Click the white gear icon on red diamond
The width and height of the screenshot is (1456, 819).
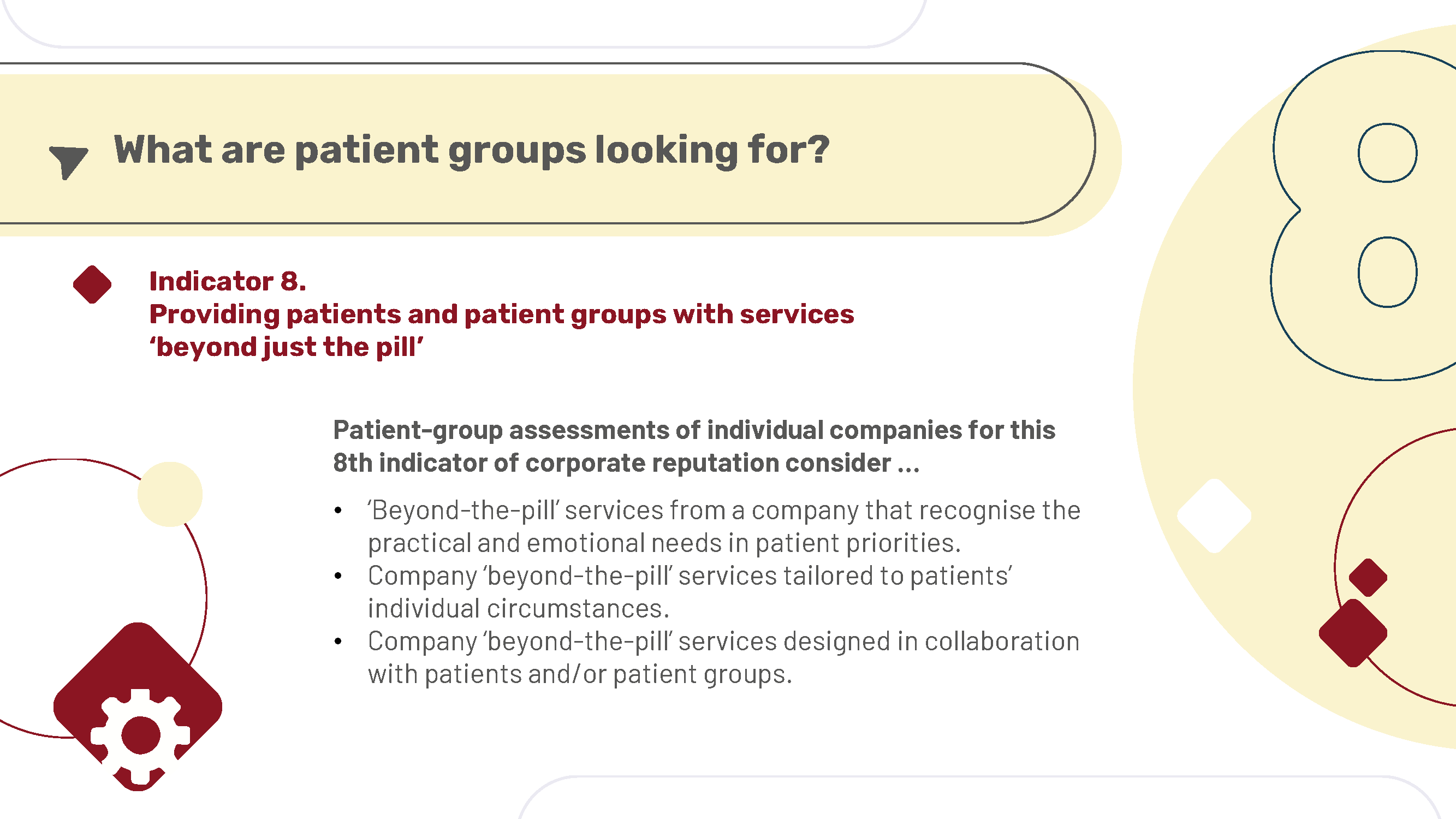tap(140, 737)
